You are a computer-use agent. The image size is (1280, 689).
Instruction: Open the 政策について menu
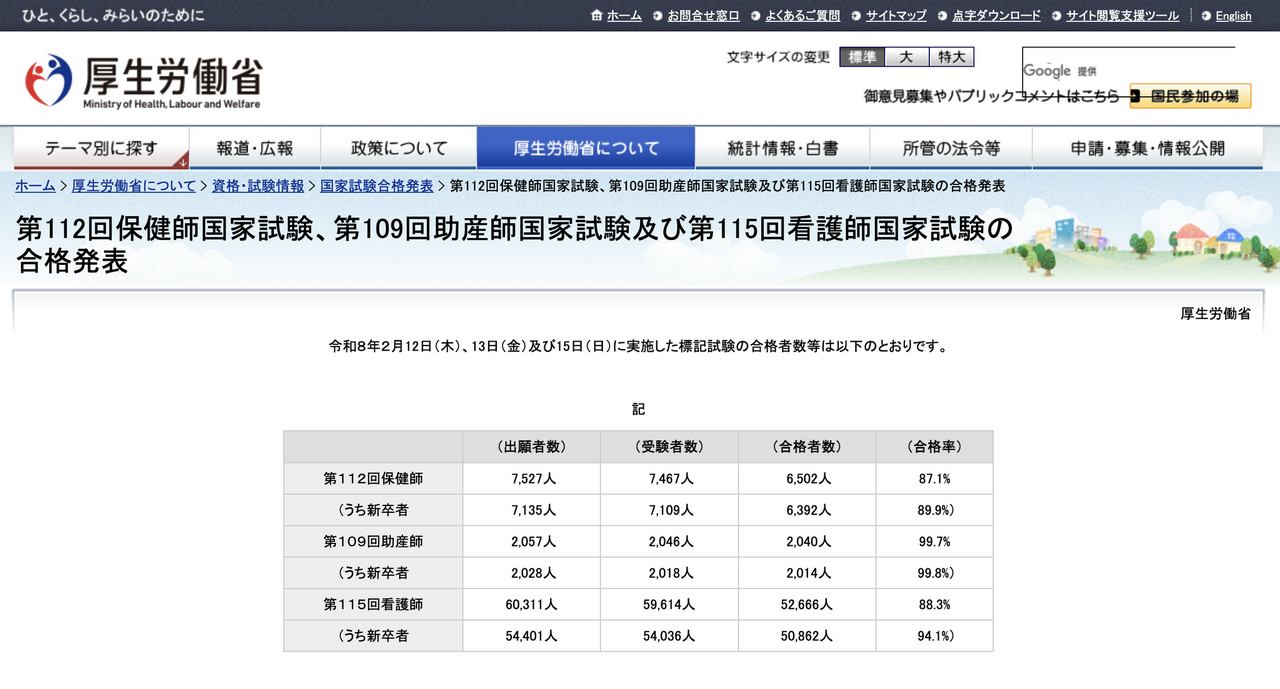(402, 147)
